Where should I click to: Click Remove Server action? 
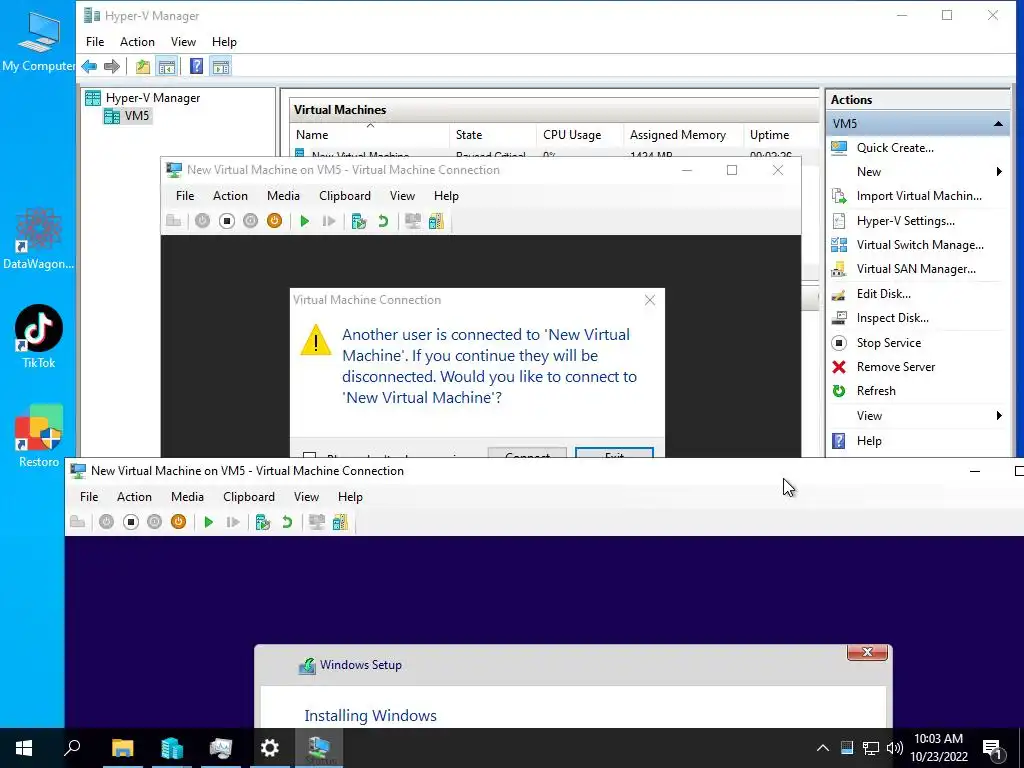tap(895, 367)
